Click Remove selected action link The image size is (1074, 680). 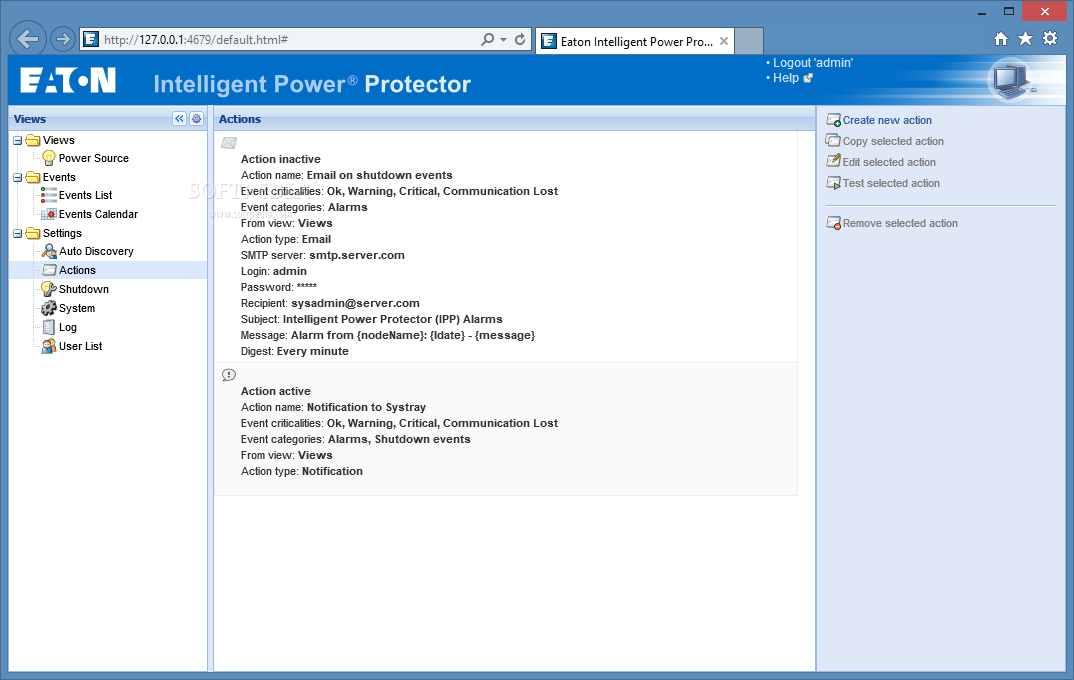pos(900,223)
